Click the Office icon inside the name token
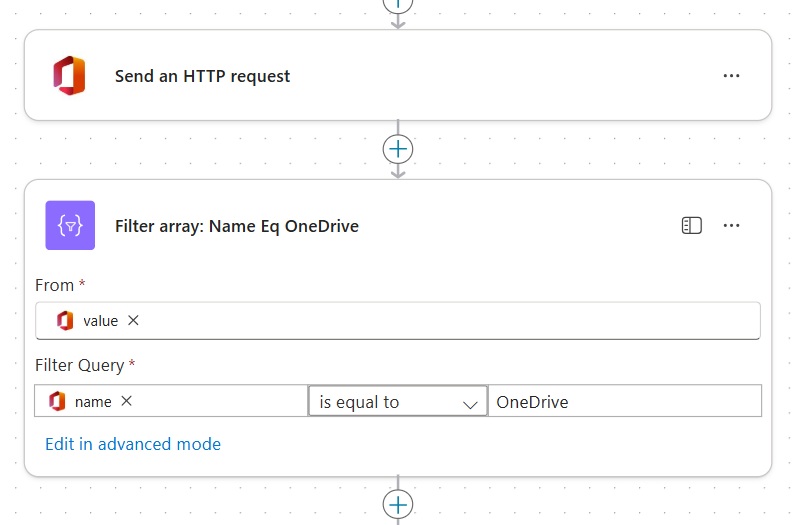Viewport: 800px width, 525px height. 57,401
